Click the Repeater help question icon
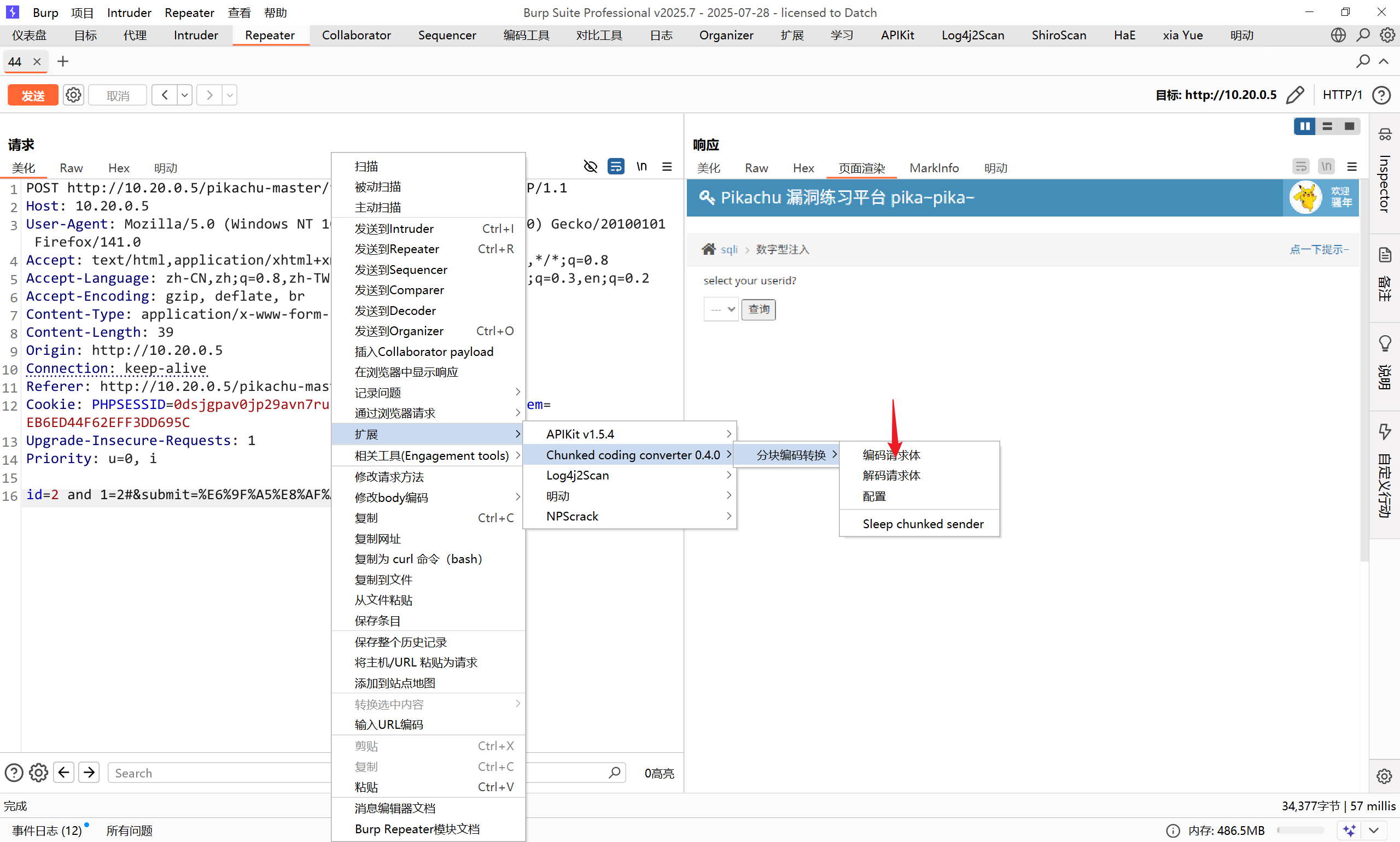Screen dimensions: 1400x842 click(1381, 95)
